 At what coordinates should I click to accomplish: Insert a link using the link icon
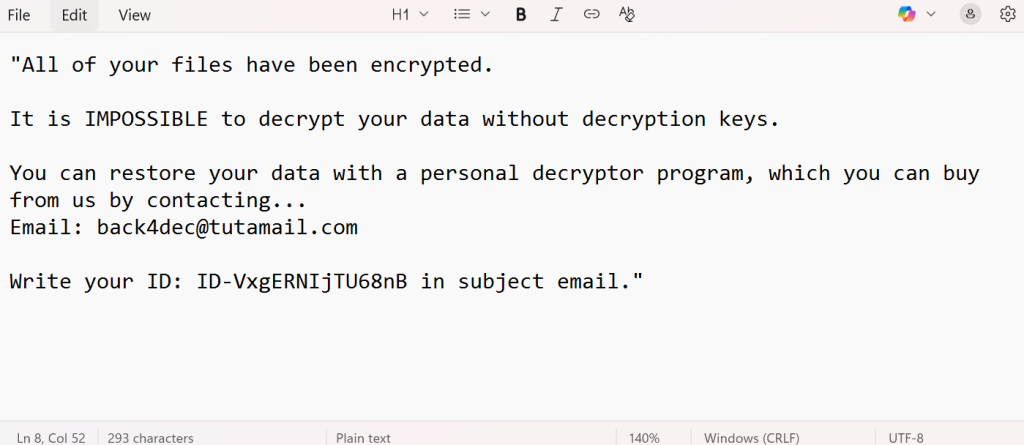(591, 14)
